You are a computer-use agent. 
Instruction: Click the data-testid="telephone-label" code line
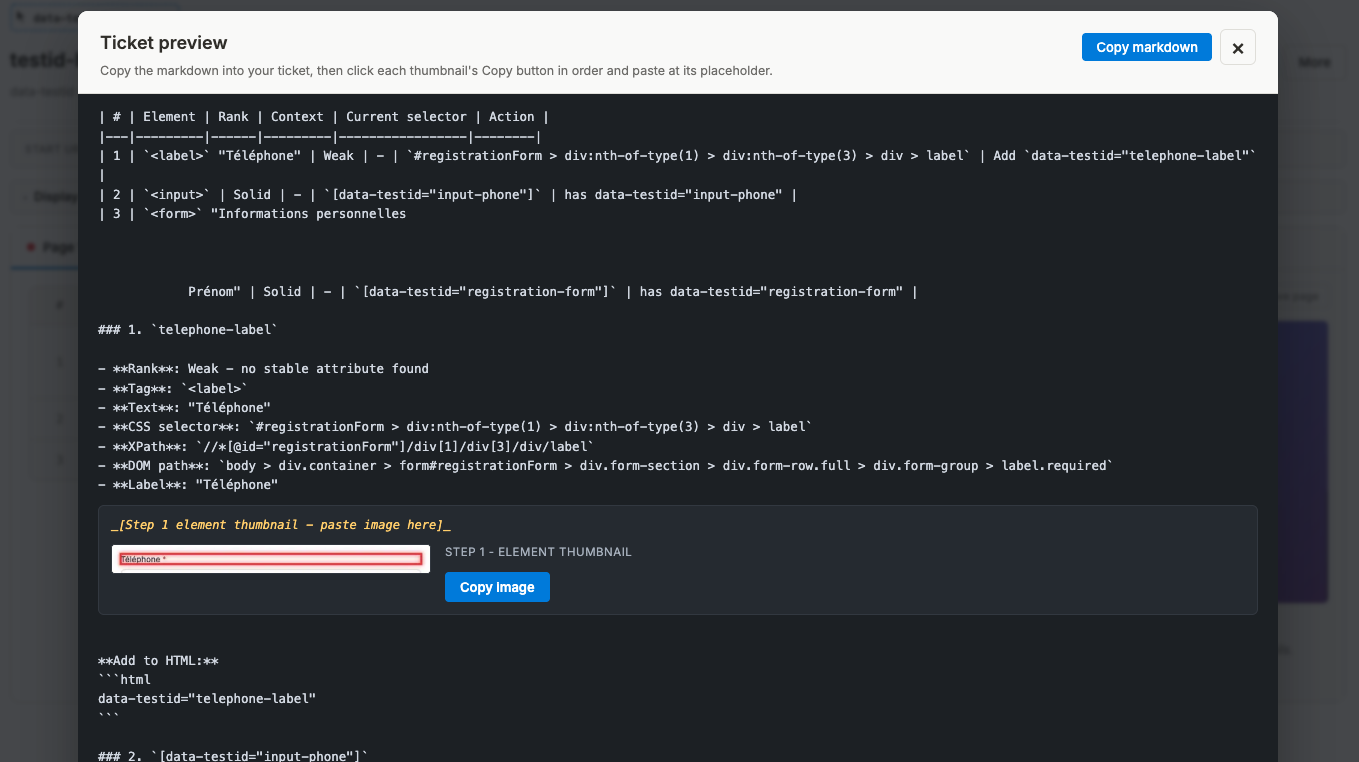click(207, 699)
